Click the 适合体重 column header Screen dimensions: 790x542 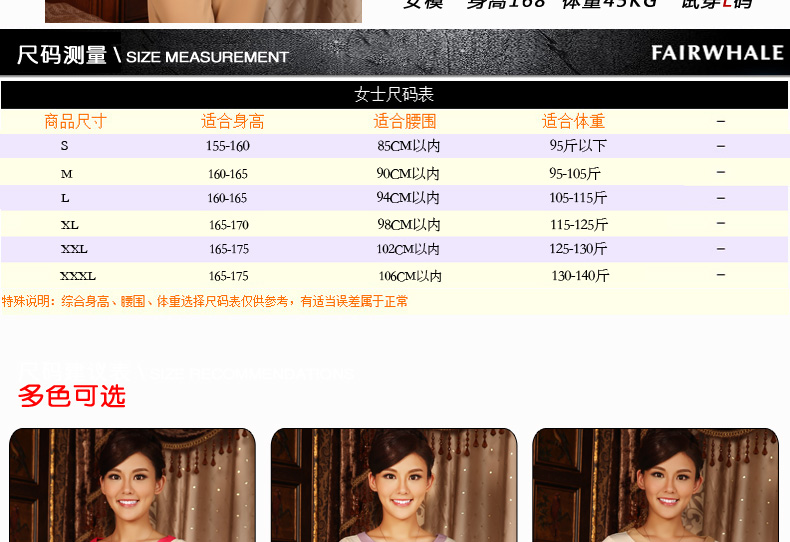click(573, 121)
